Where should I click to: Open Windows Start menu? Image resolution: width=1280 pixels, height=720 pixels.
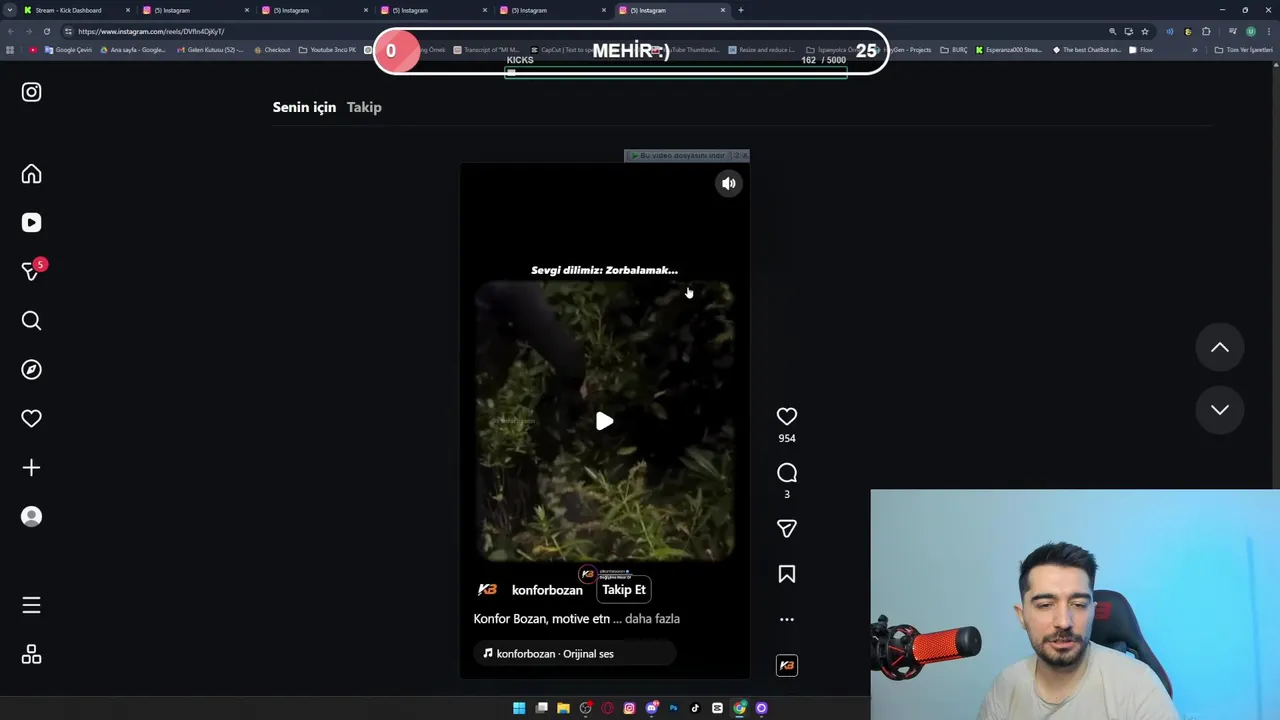[519, 708]
